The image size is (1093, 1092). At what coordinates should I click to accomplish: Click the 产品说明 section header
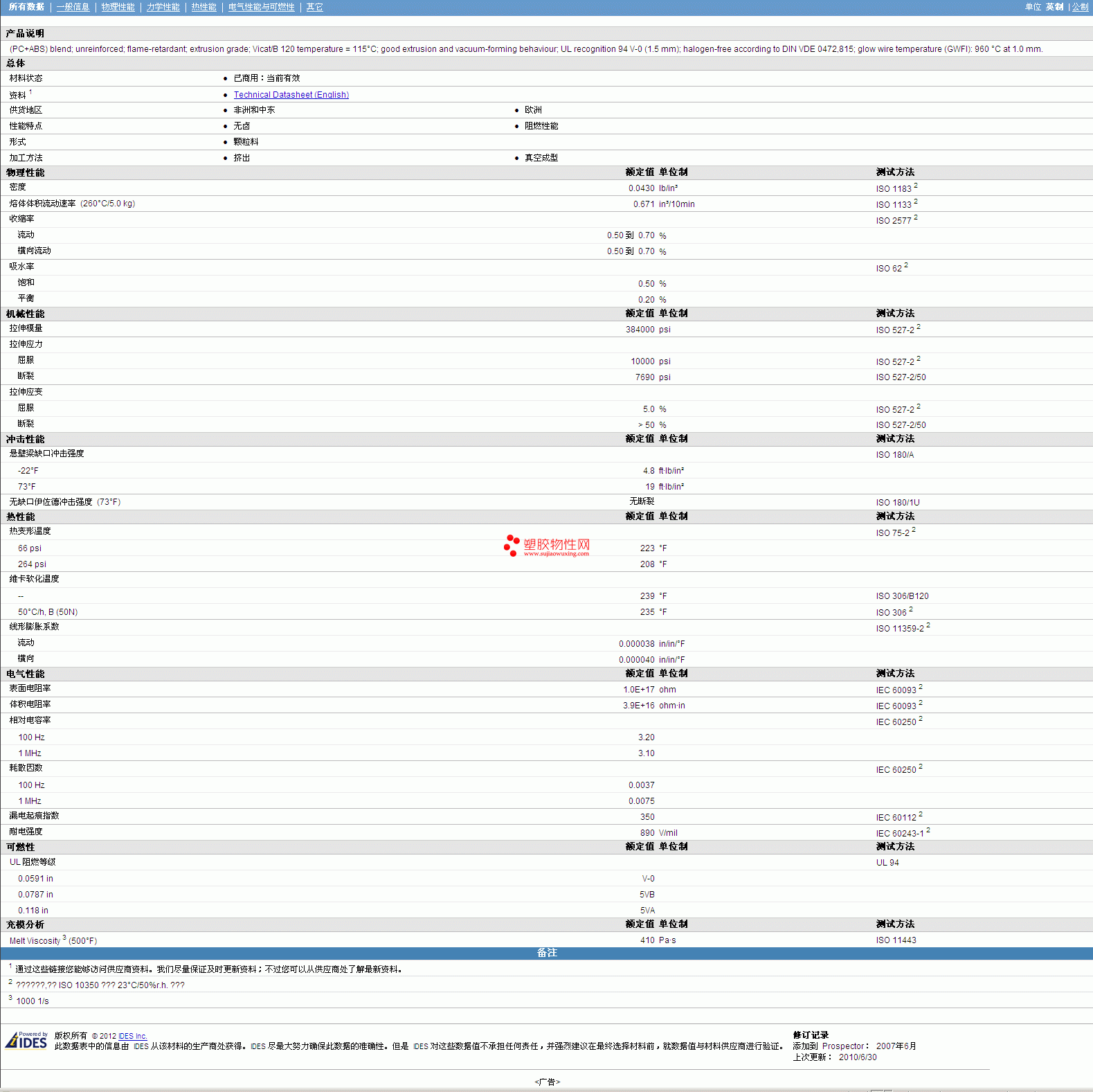tap(25, 33)
